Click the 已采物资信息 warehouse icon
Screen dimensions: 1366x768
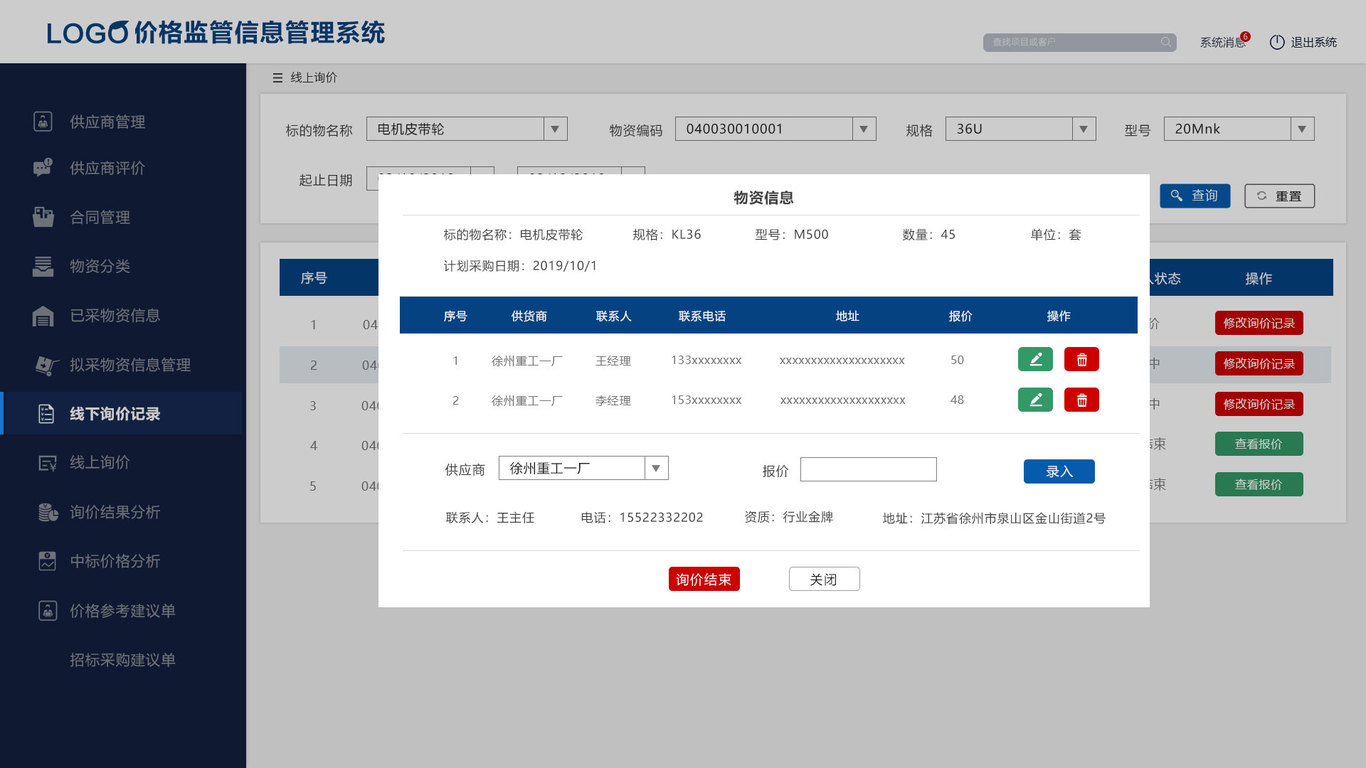click(x=43, y=315)
